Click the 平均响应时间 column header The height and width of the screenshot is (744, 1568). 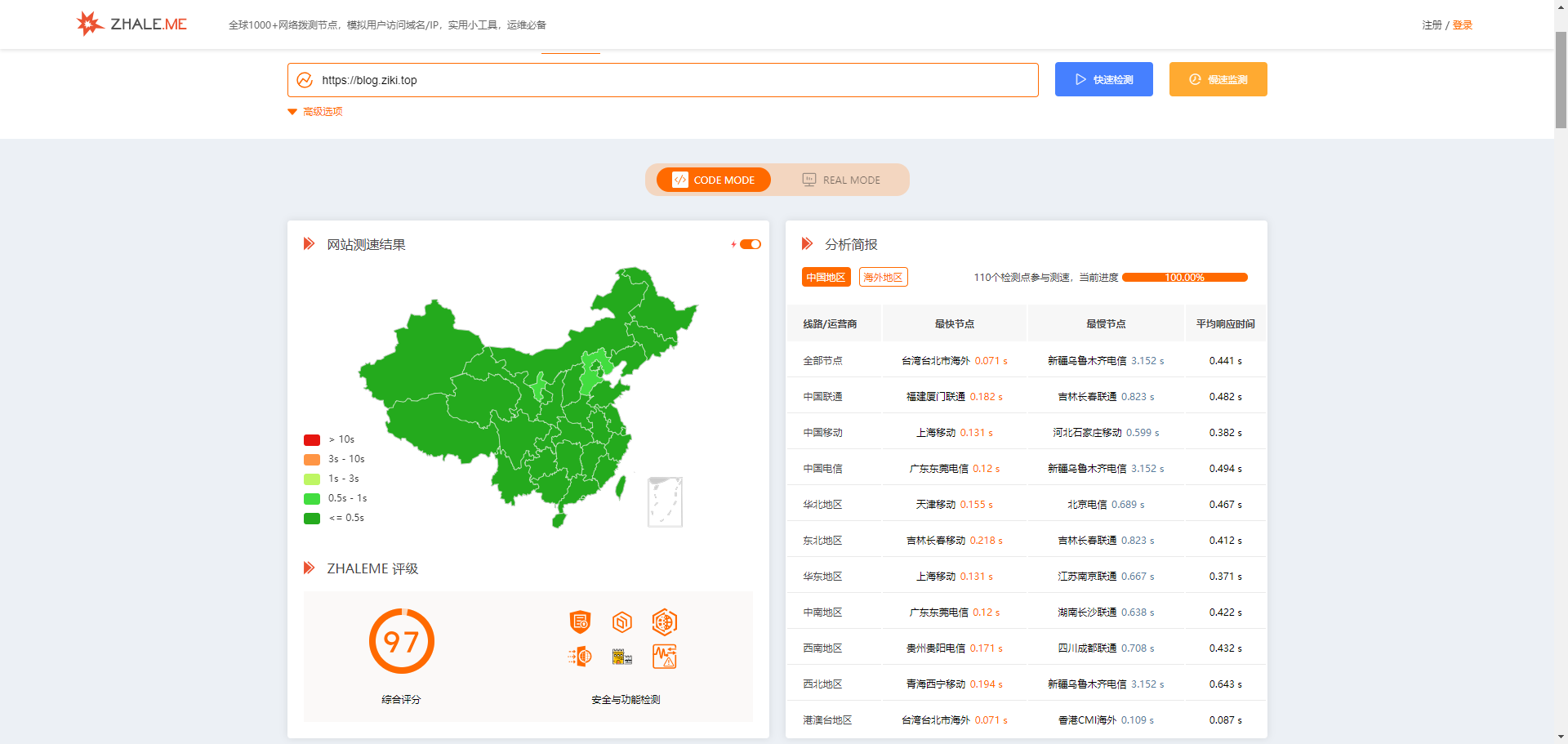[x=1226, y=324]
